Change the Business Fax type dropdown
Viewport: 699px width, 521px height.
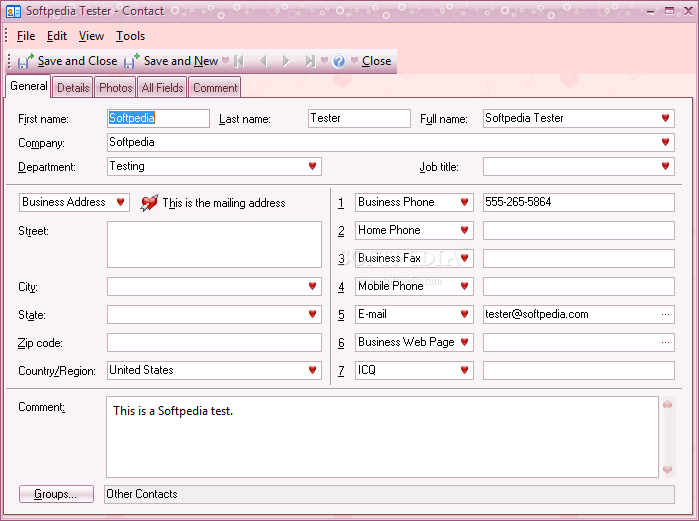click(x=464, y=258)
